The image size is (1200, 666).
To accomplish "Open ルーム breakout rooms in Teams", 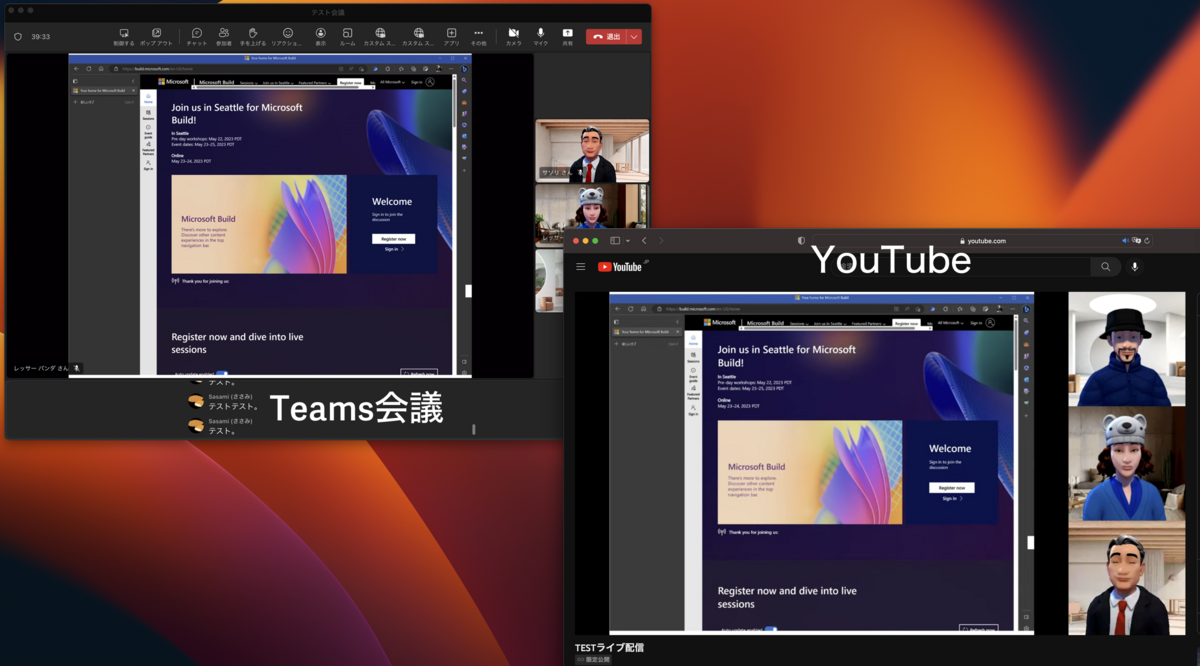I will pyautogui.click(x=347, y=37).
